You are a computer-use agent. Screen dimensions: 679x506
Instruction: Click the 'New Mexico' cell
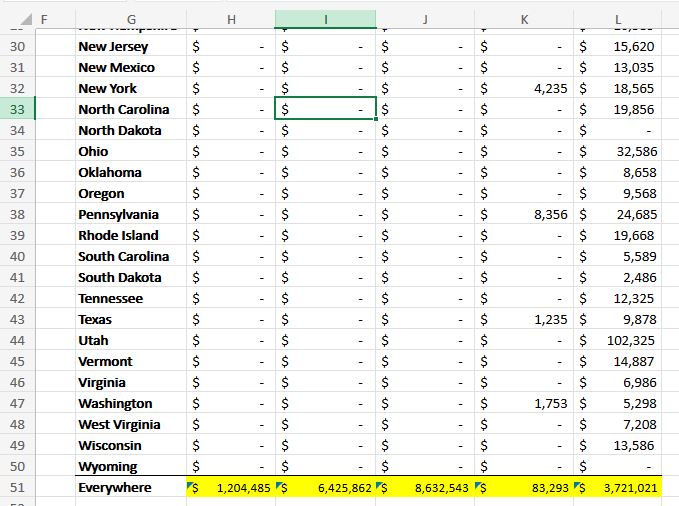131,67
